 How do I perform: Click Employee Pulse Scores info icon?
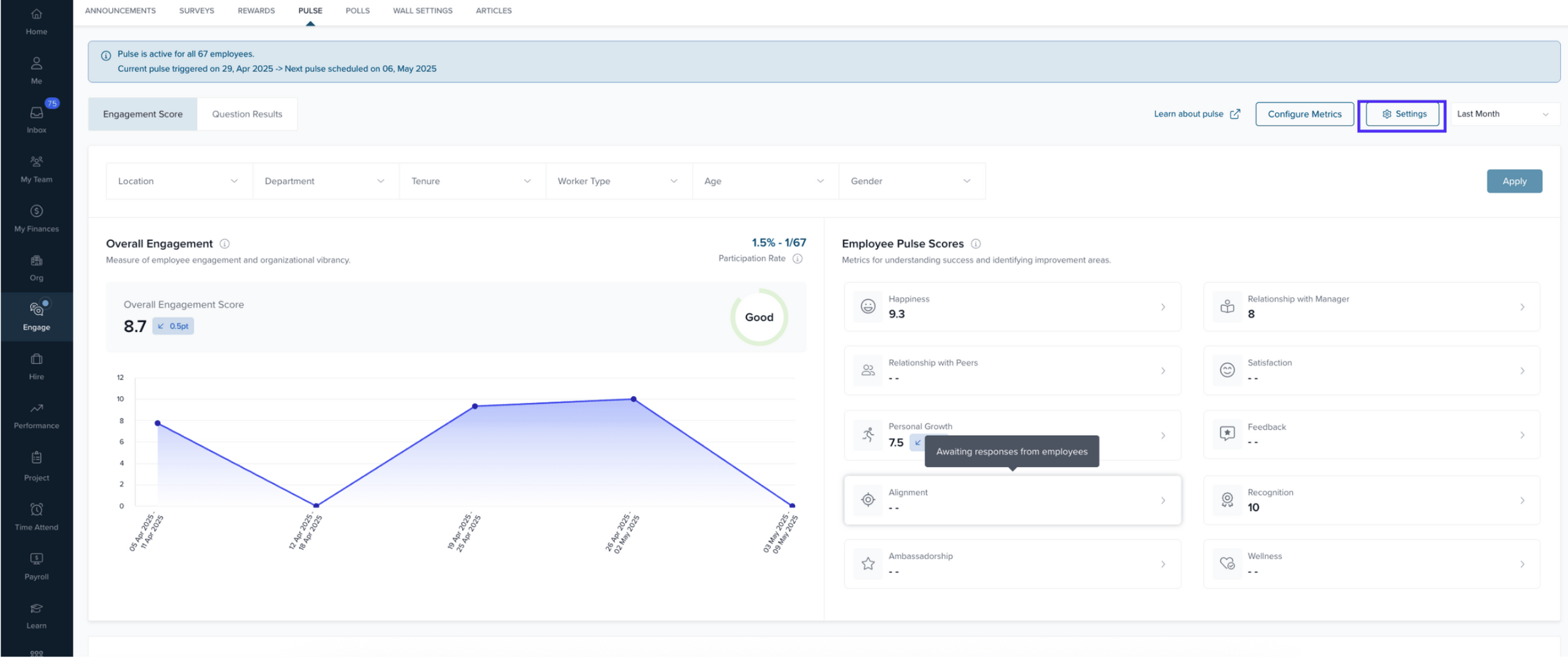click(976, 244)
